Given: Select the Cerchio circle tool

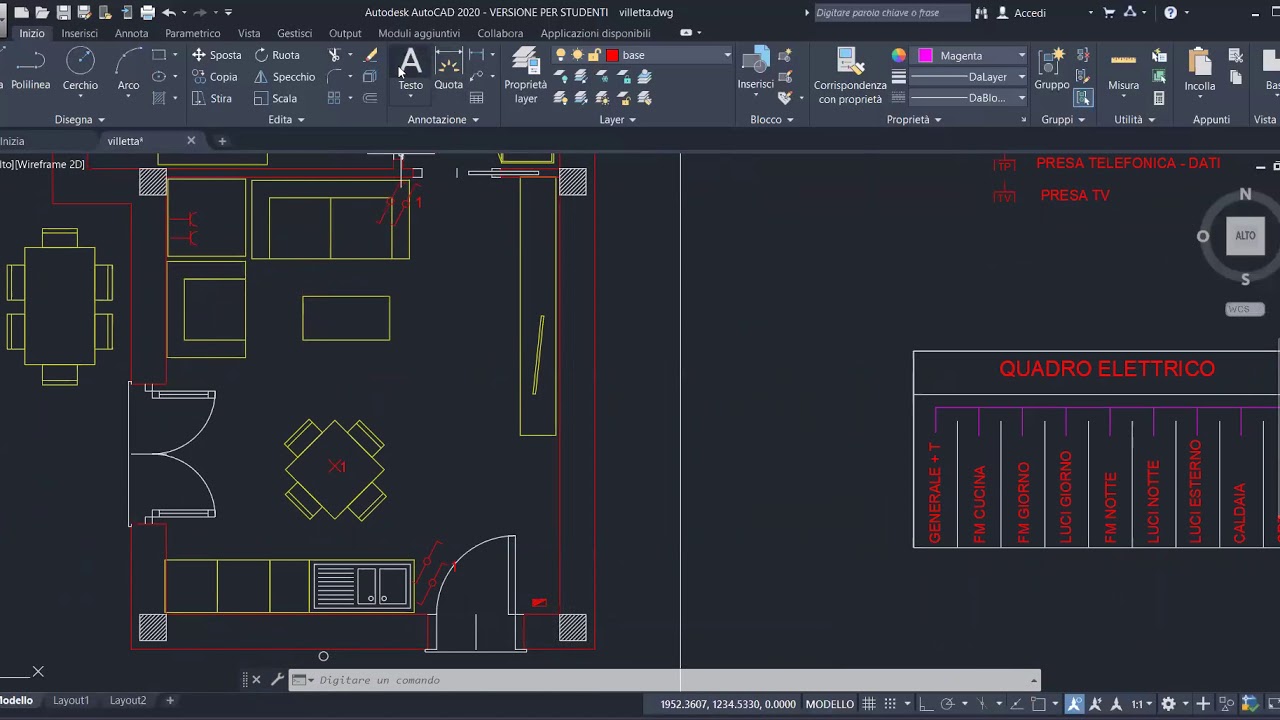Looking at the screenshot, I should 80,70.
